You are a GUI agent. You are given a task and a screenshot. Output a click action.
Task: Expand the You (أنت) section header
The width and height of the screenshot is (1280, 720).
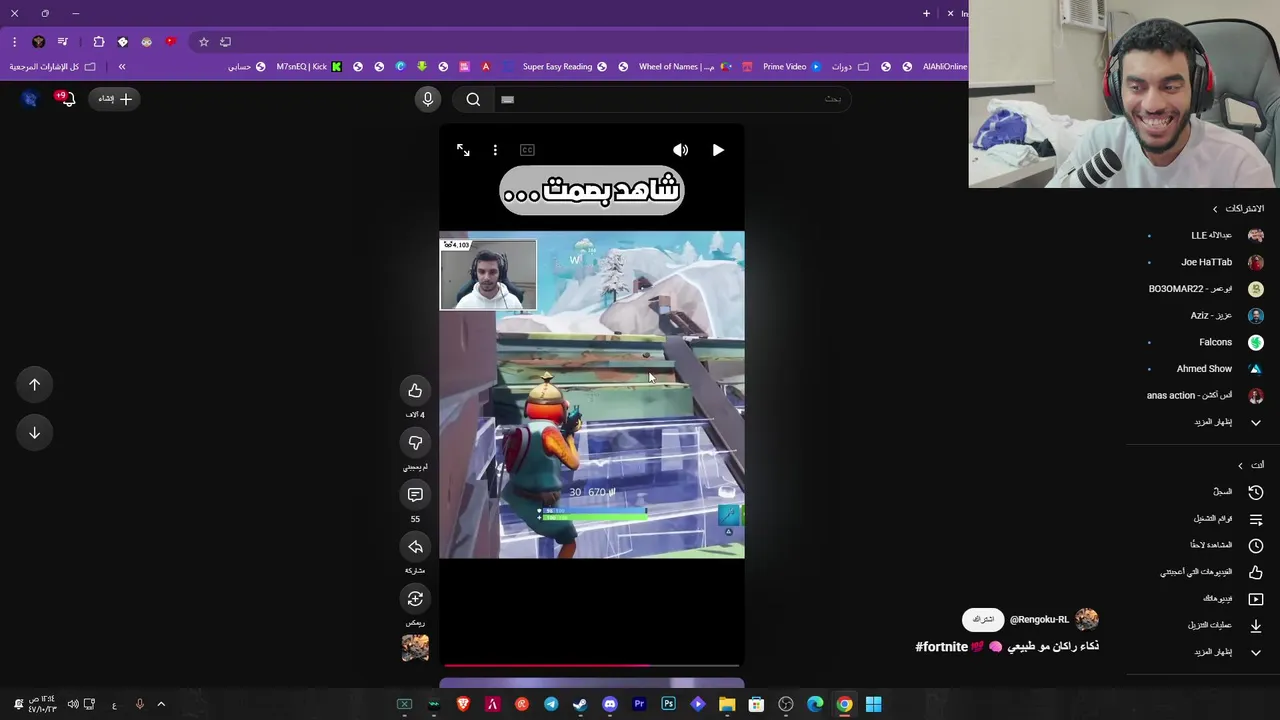[x=1251, y=465]
